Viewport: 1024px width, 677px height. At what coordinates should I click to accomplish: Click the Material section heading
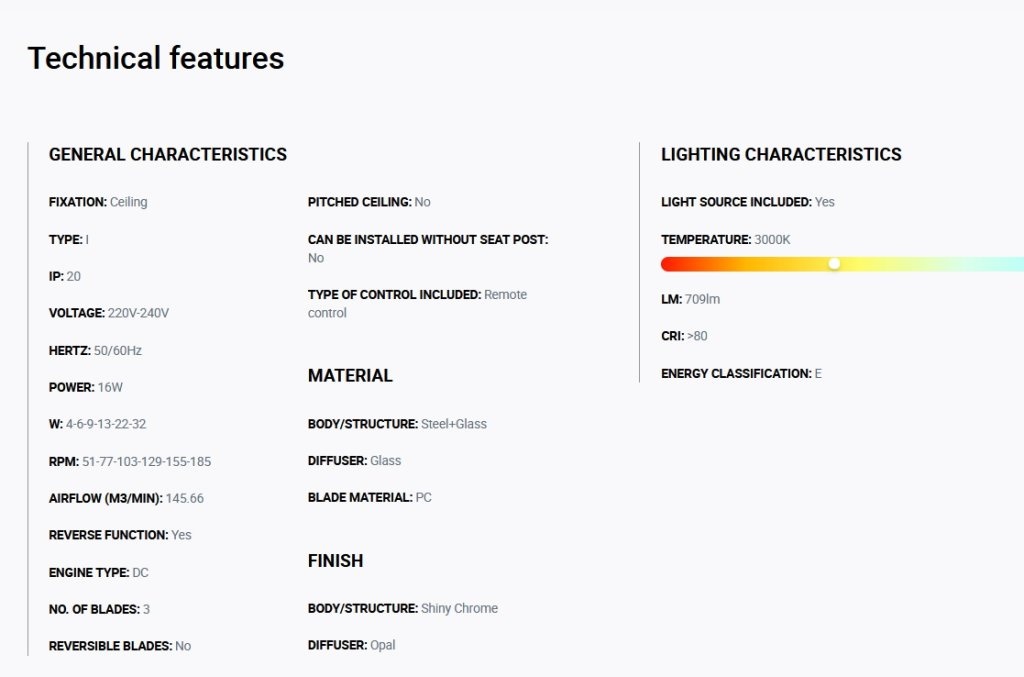coord(350,375)
